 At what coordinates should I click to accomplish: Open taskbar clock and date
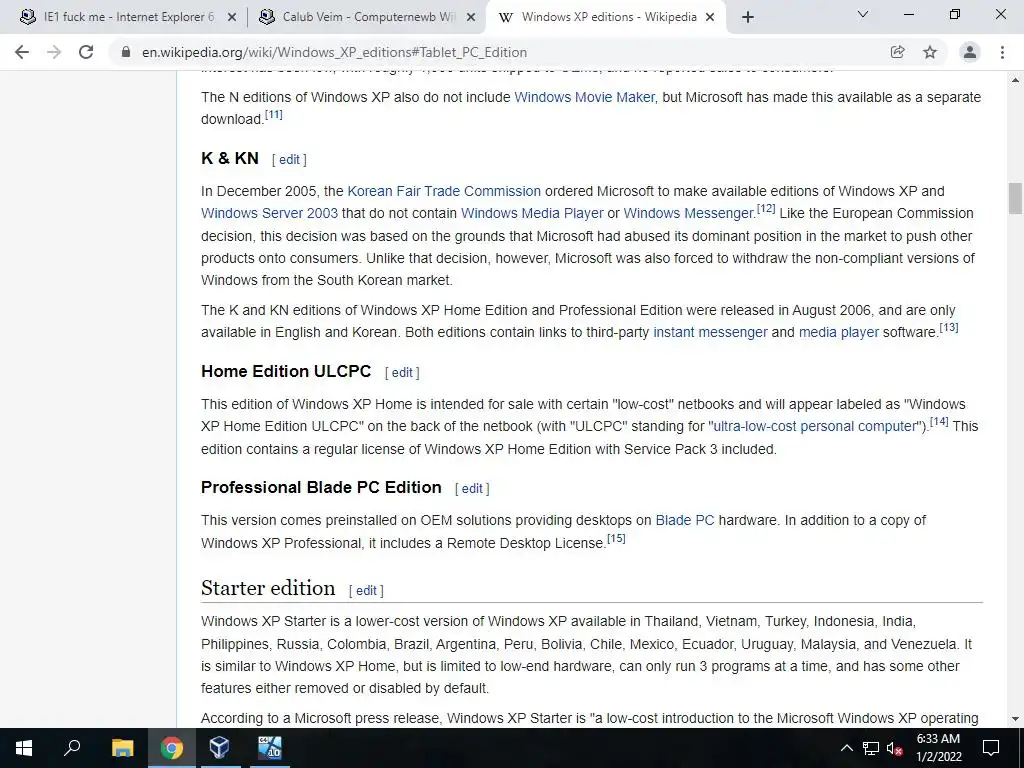938,748
